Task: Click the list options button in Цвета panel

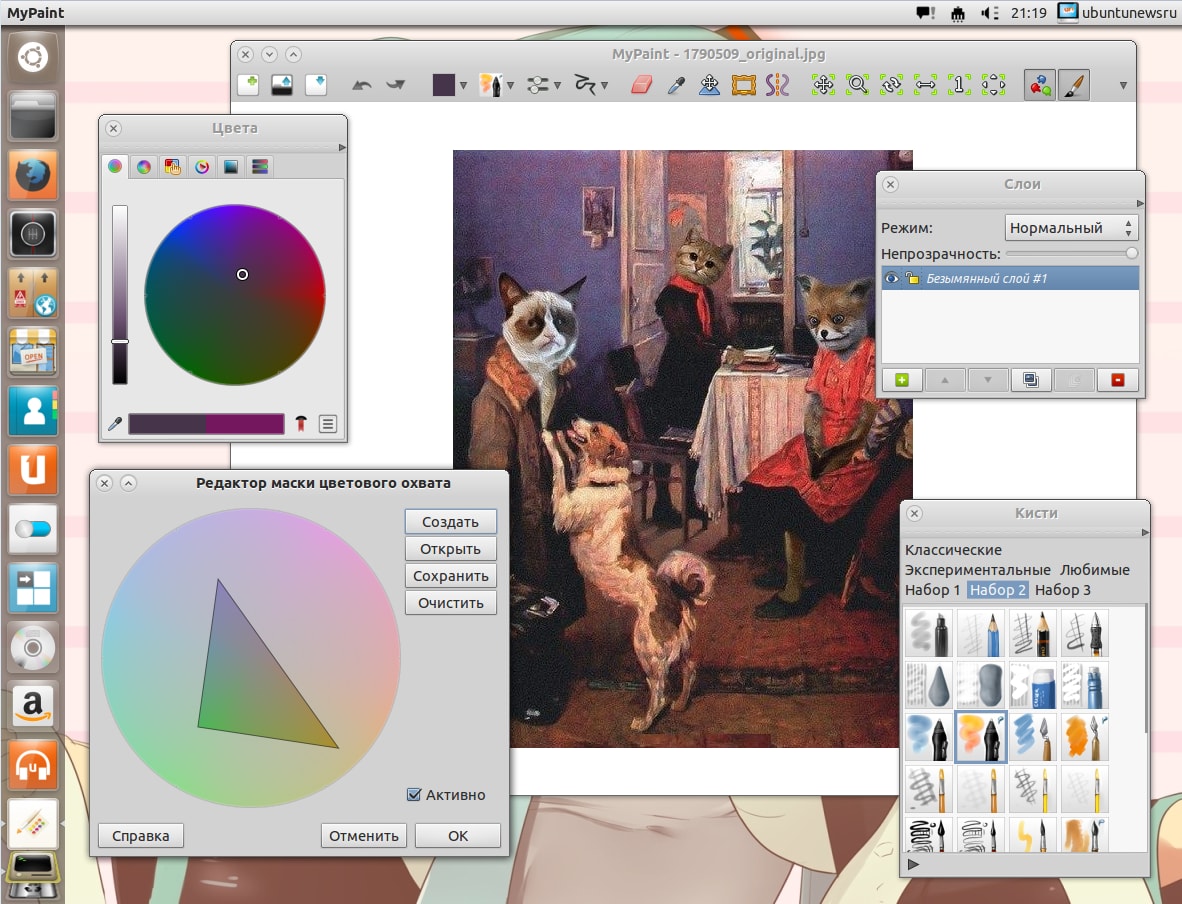Action: point(327,424)
